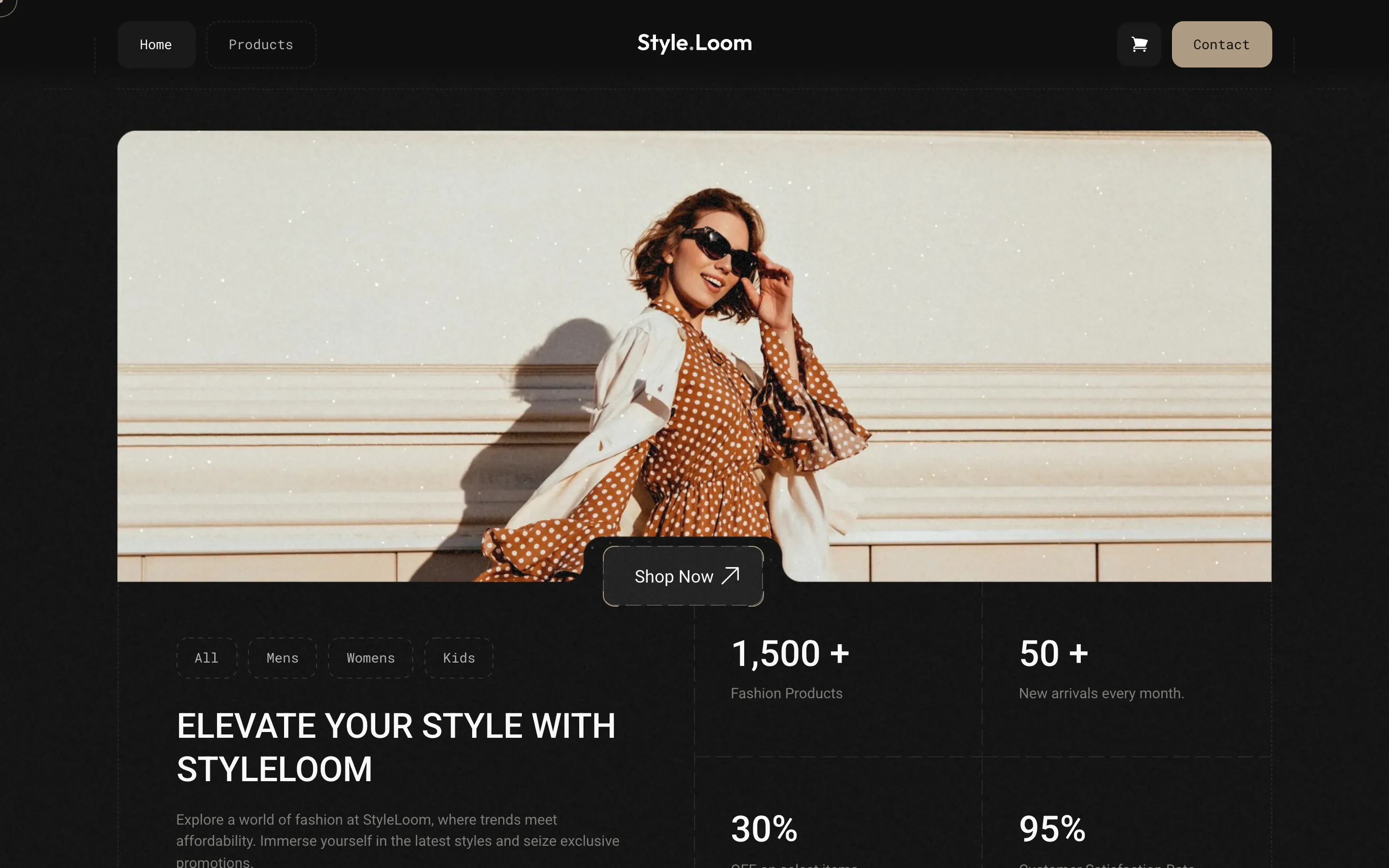Click the "Fashion Products" label

[x=786, y=693]
